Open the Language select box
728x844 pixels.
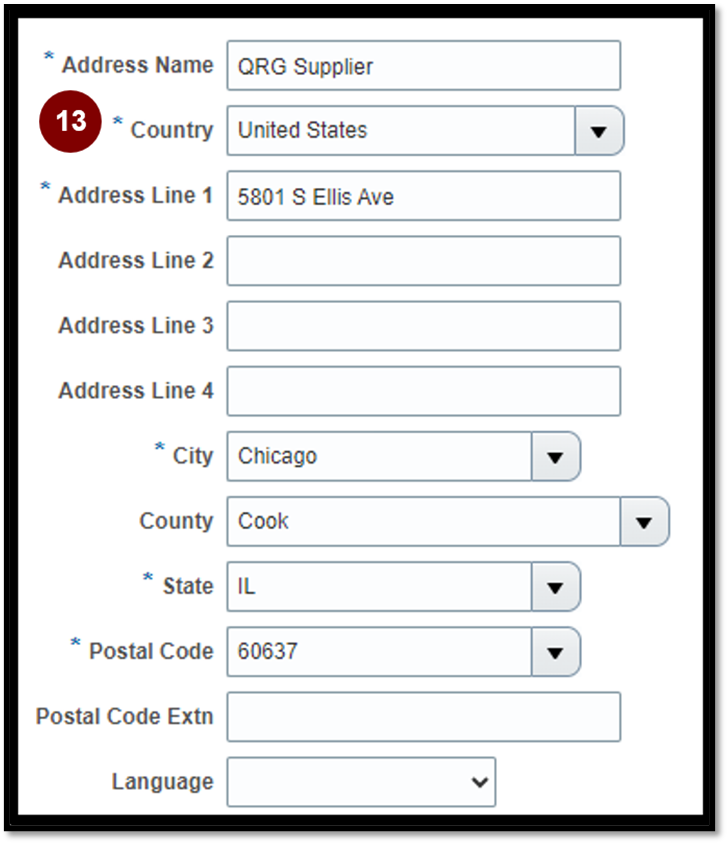pos(361,782)
